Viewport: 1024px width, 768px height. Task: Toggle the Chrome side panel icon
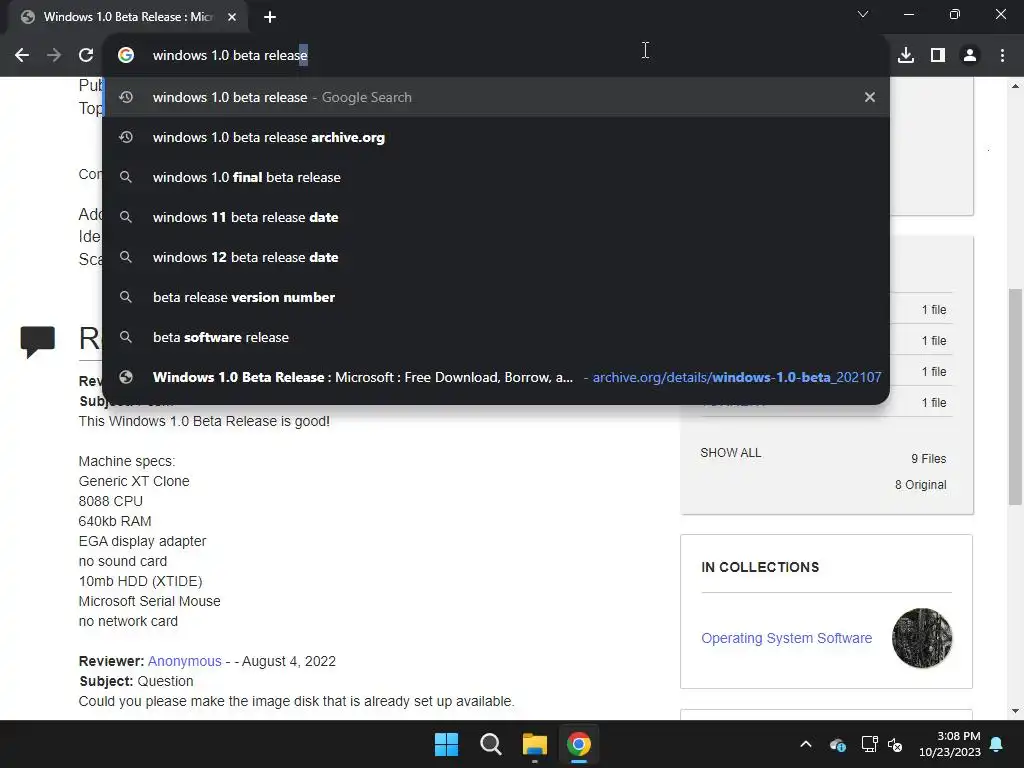click(x=938, y=56)
